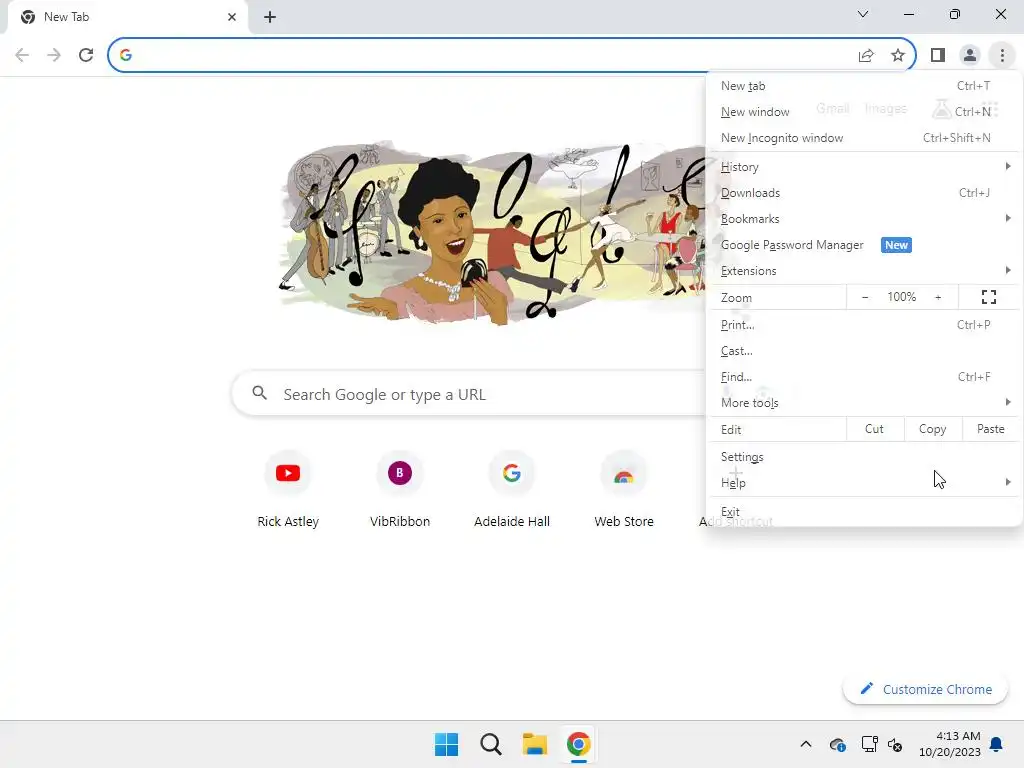
Task: Open the side panel icon
Action: pos(938,56)
